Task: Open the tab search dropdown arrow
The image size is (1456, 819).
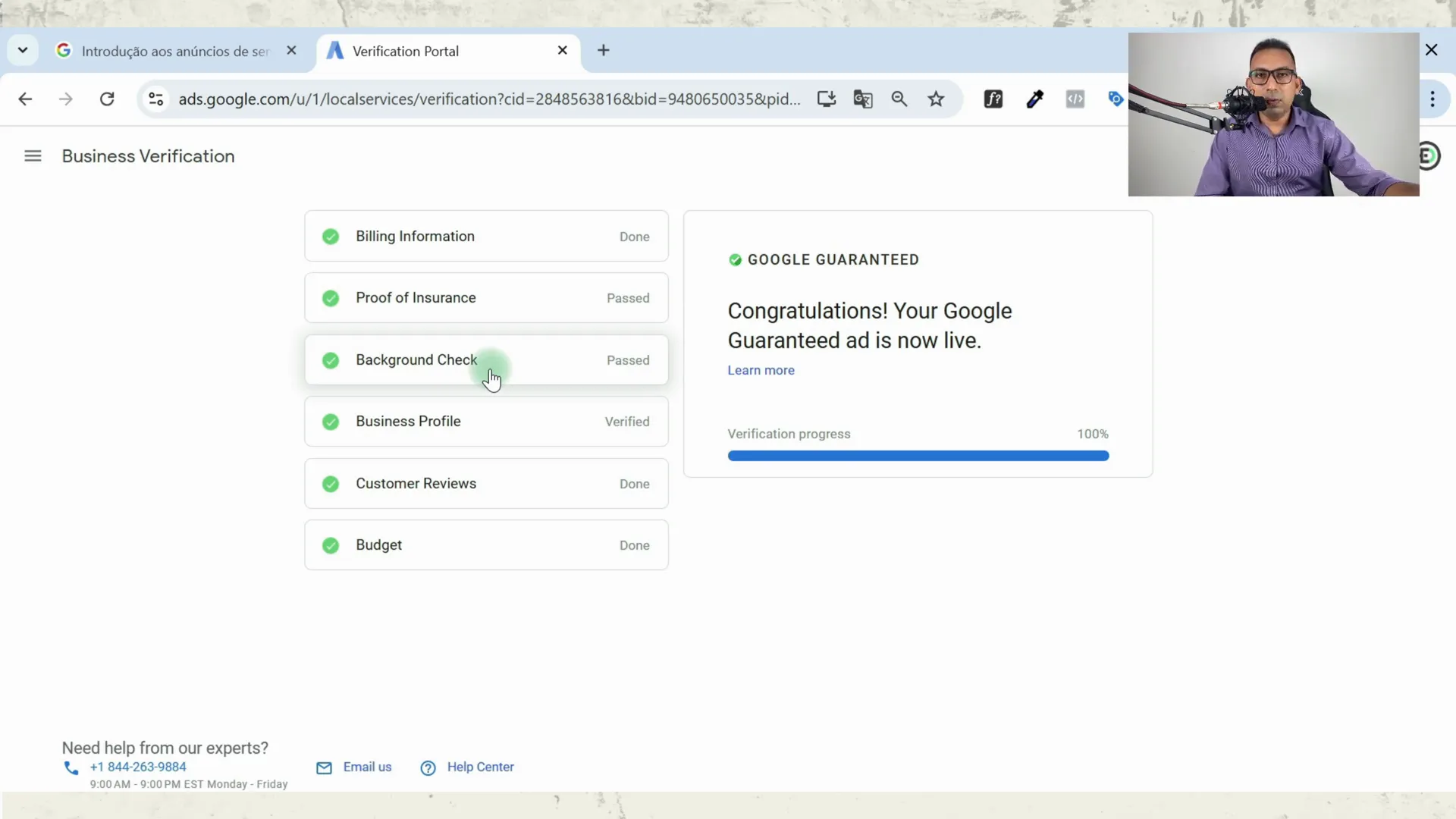Action: (23, 51)
